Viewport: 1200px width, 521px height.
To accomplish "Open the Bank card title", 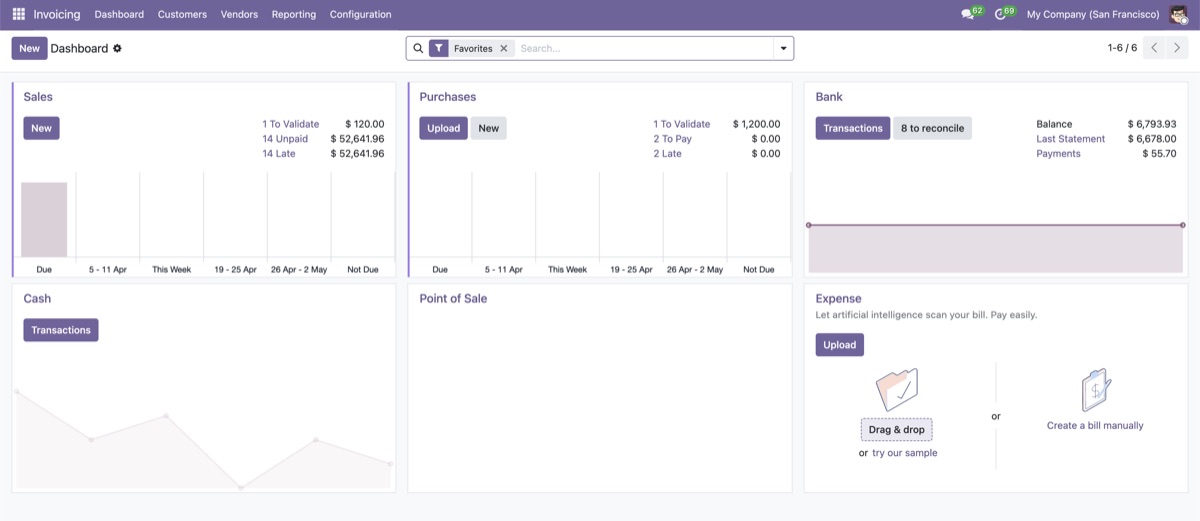I will click(x=829, y=97).
